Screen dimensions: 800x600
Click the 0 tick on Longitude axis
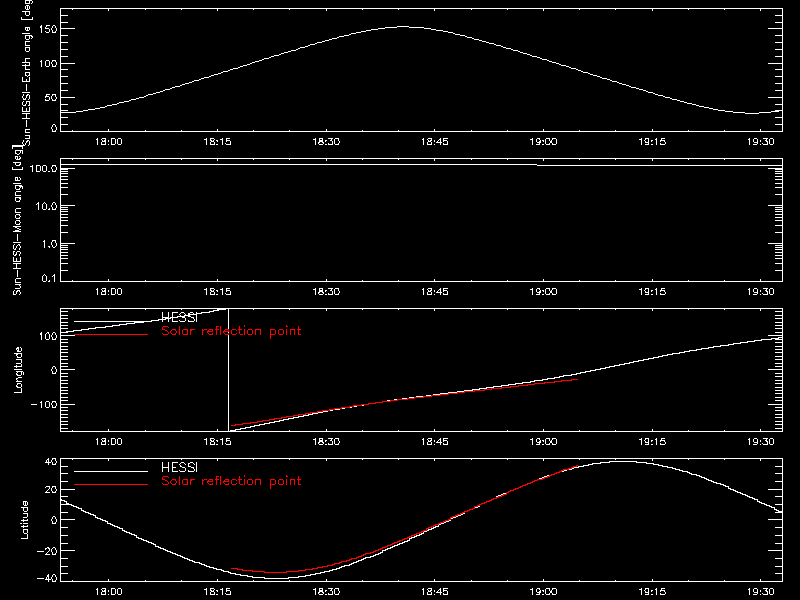pyautogui.click(x=54, y=370)
